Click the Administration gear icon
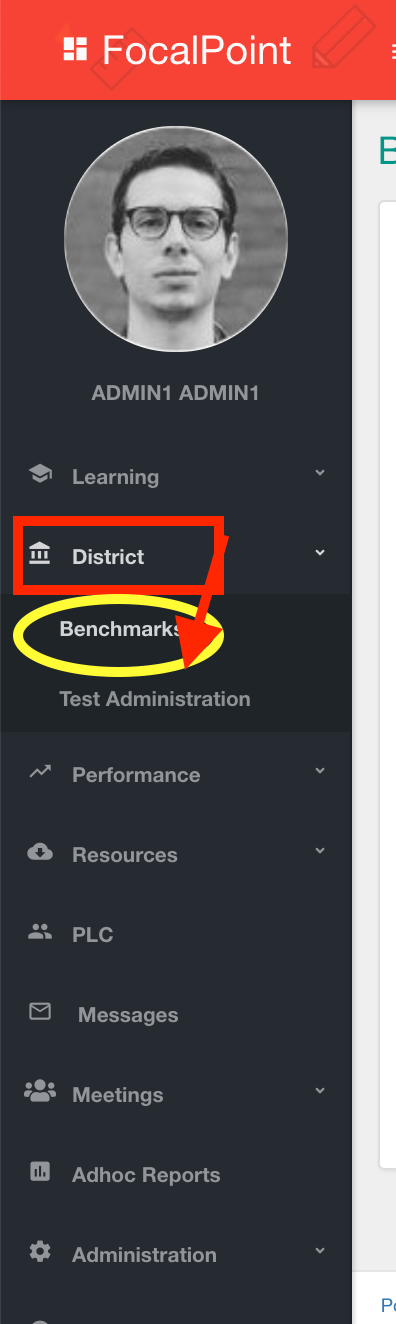This screenshot has height=1324, width=396. (40, 1252)
